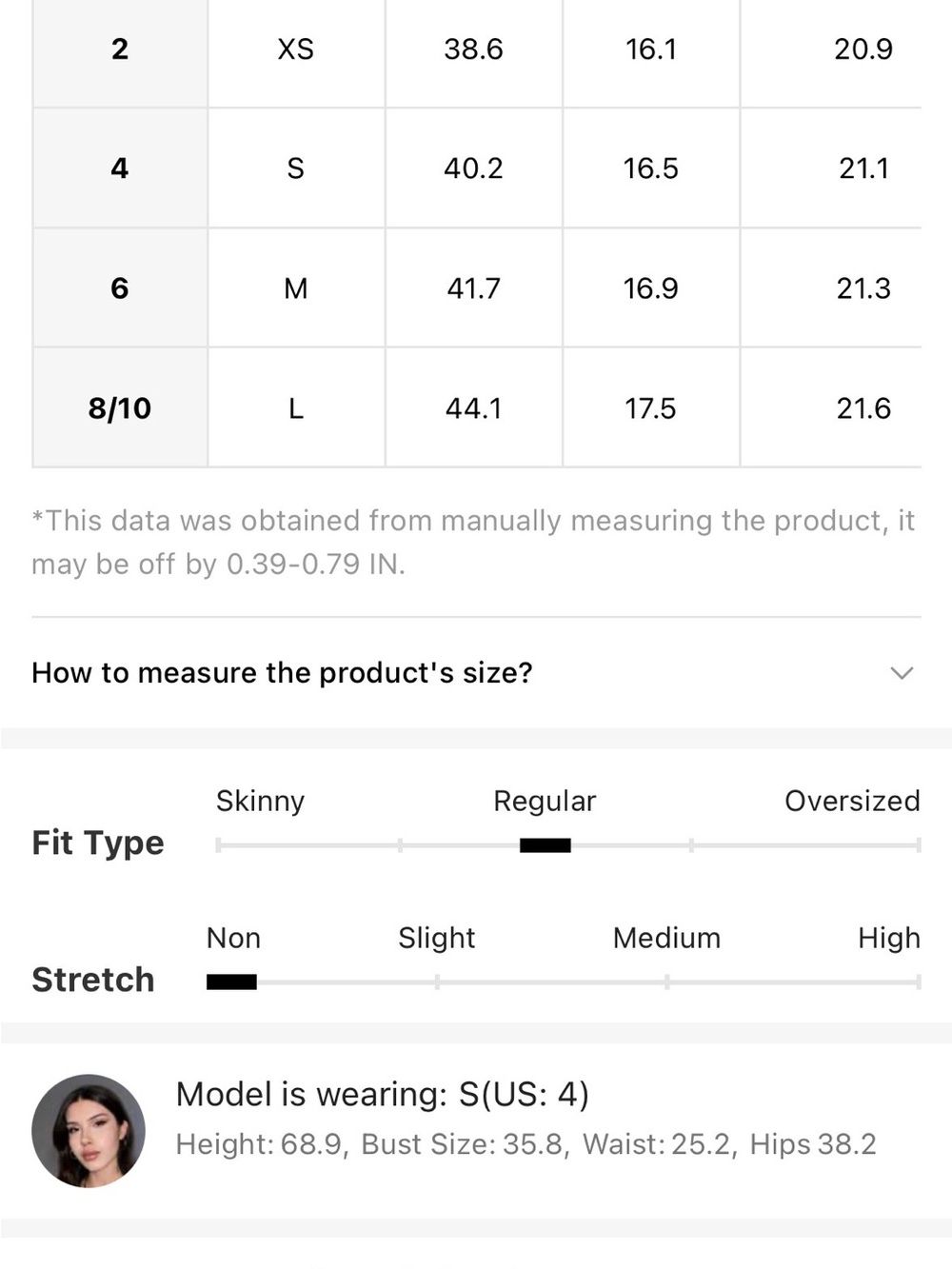
Task: Select "Model is wearing: S(US: 4)" text
Action: pos(383,1094)
